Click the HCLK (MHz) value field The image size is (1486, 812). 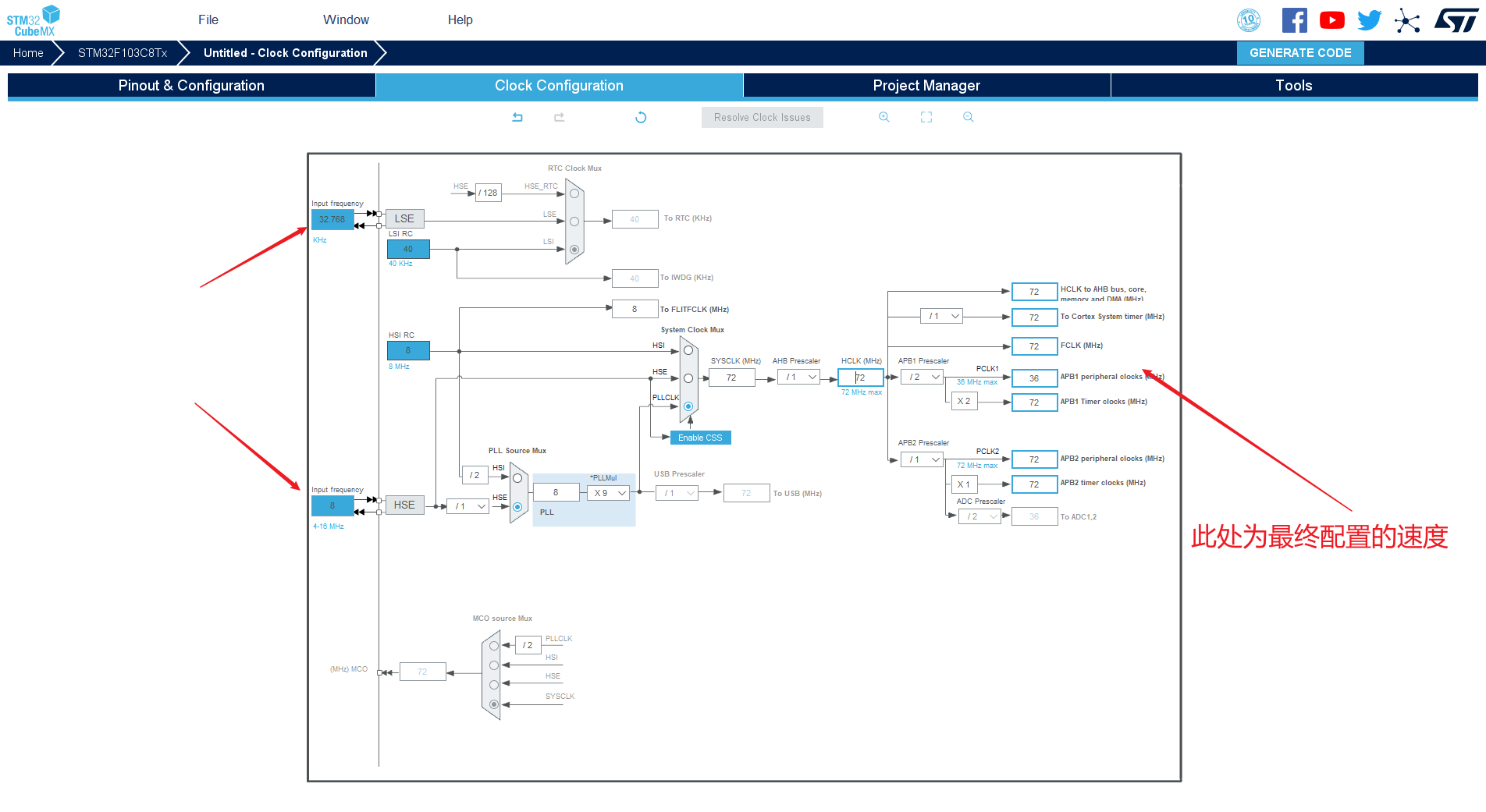(860, 378)
